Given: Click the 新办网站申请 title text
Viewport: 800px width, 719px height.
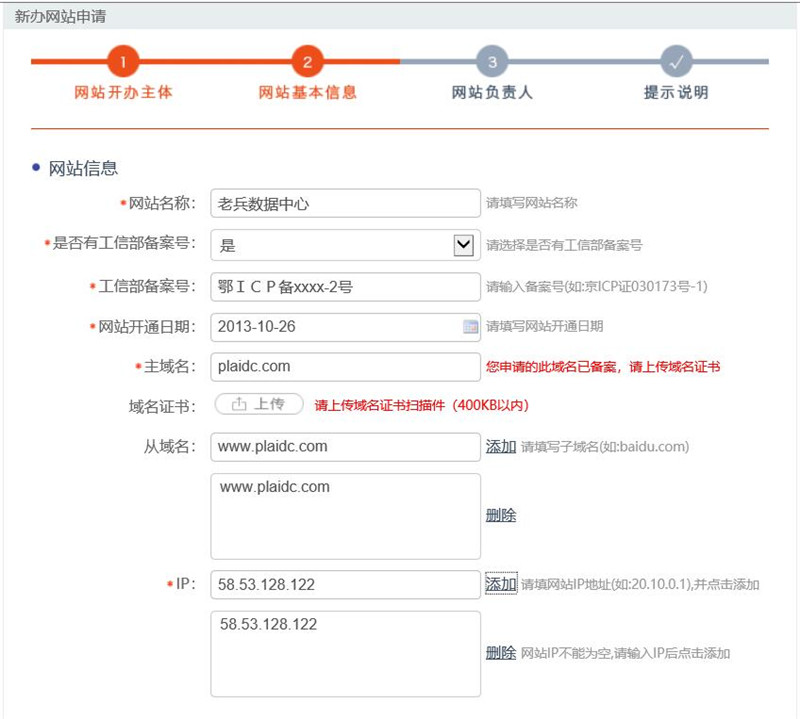Looking at the screenshot, I should [x=60, y=16].
